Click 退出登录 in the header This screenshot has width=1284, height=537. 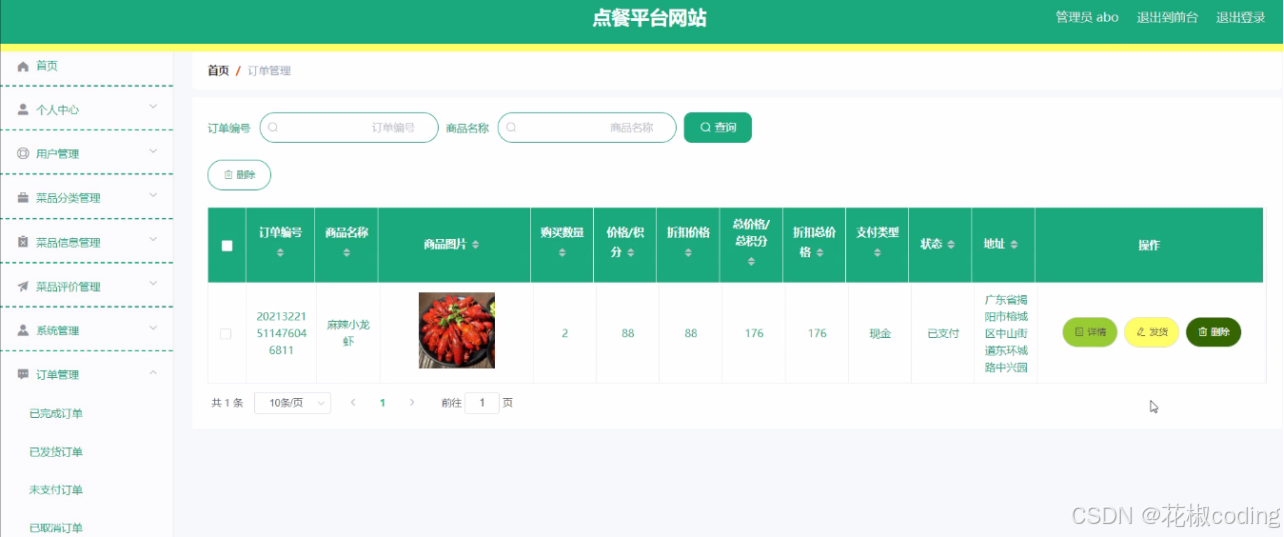coord(1241,18)
